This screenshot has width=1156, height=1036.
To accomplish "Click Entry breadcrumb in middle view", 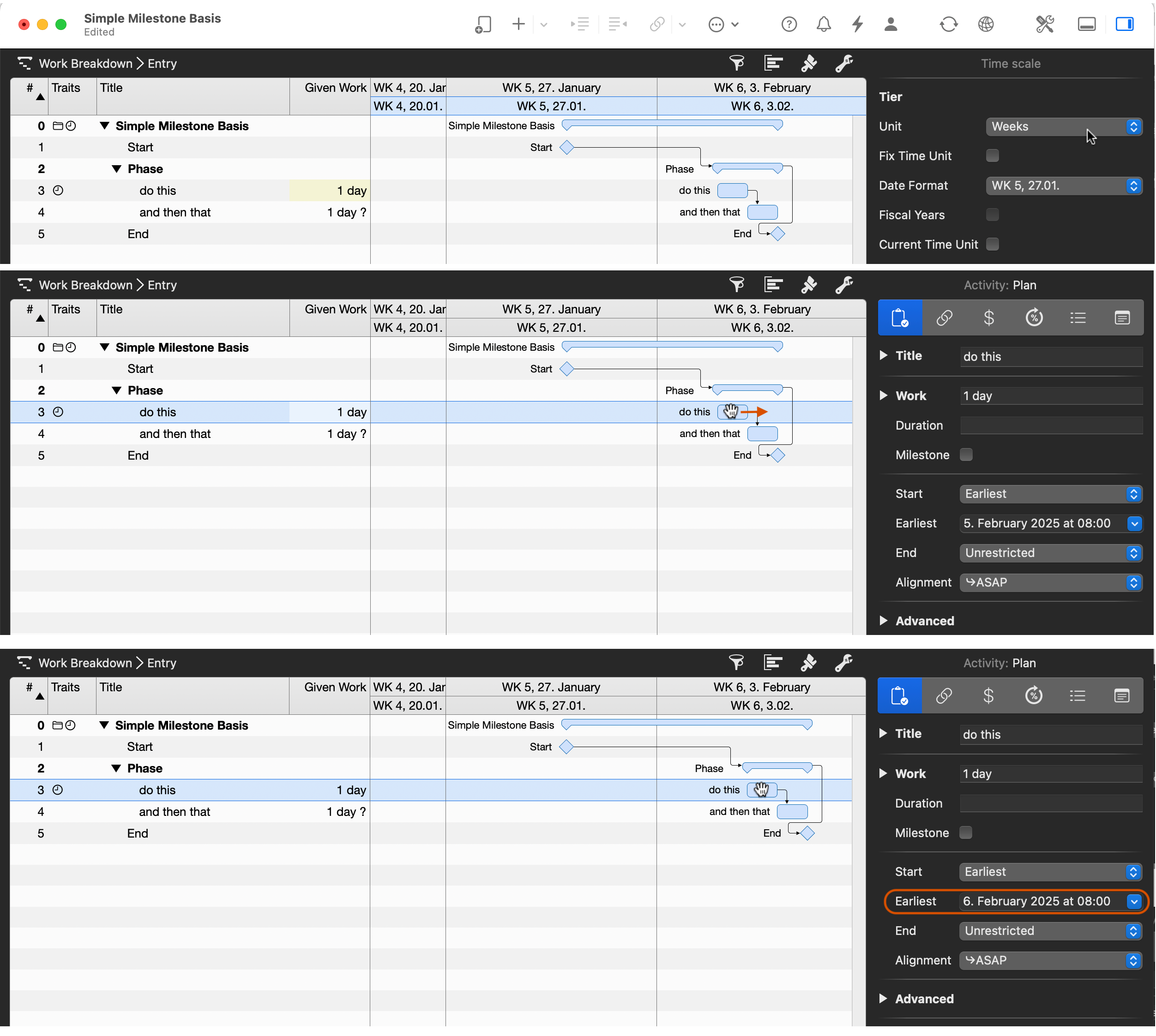I will point(163,285).
